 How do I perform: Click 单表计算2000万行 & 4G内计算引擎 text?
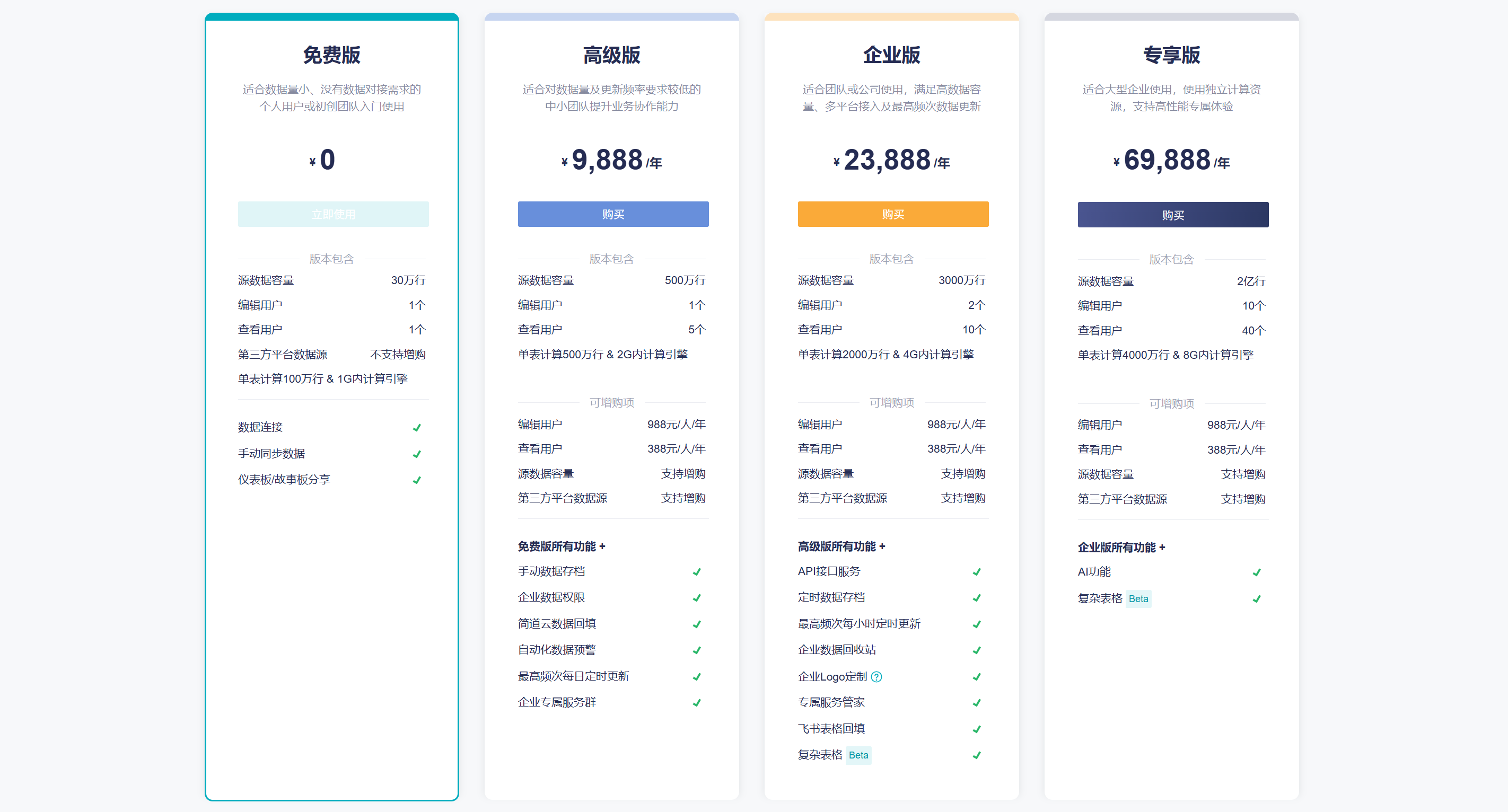pyautogui.click(x=885, y=355)
